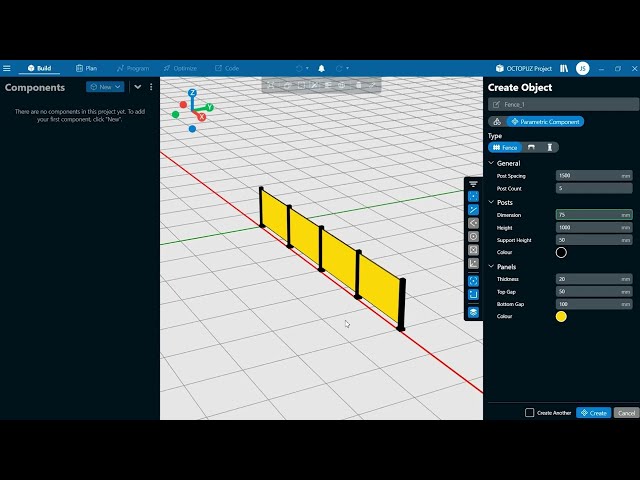Click the Create button
The image size is (640, 480).
[x=593, y=413]
